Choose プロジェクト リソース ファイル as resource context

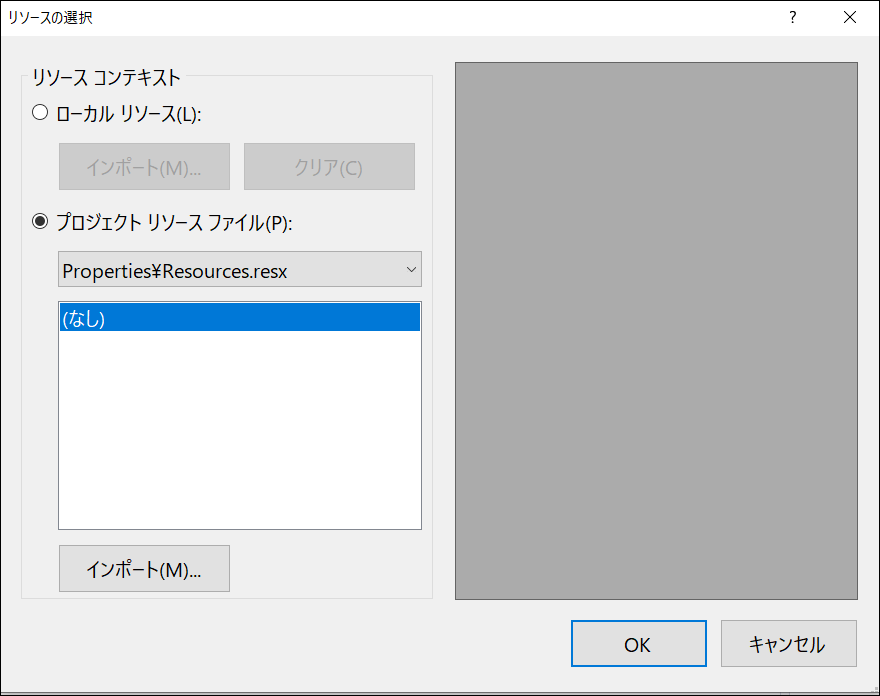pos(40,223)
